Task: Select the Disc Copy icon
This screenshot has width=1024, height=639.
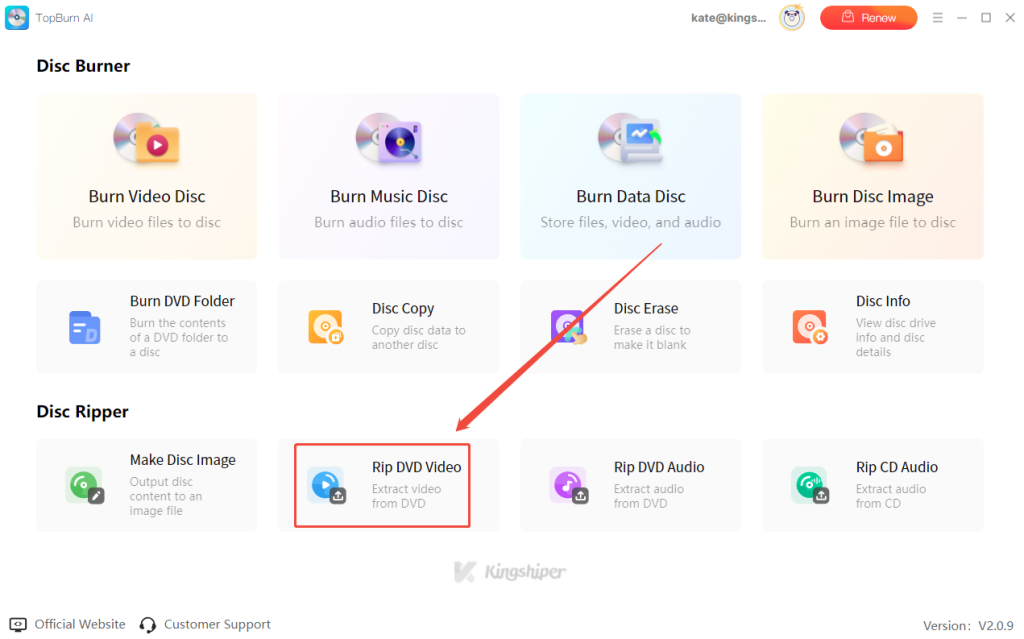Action: pos(326,327)
